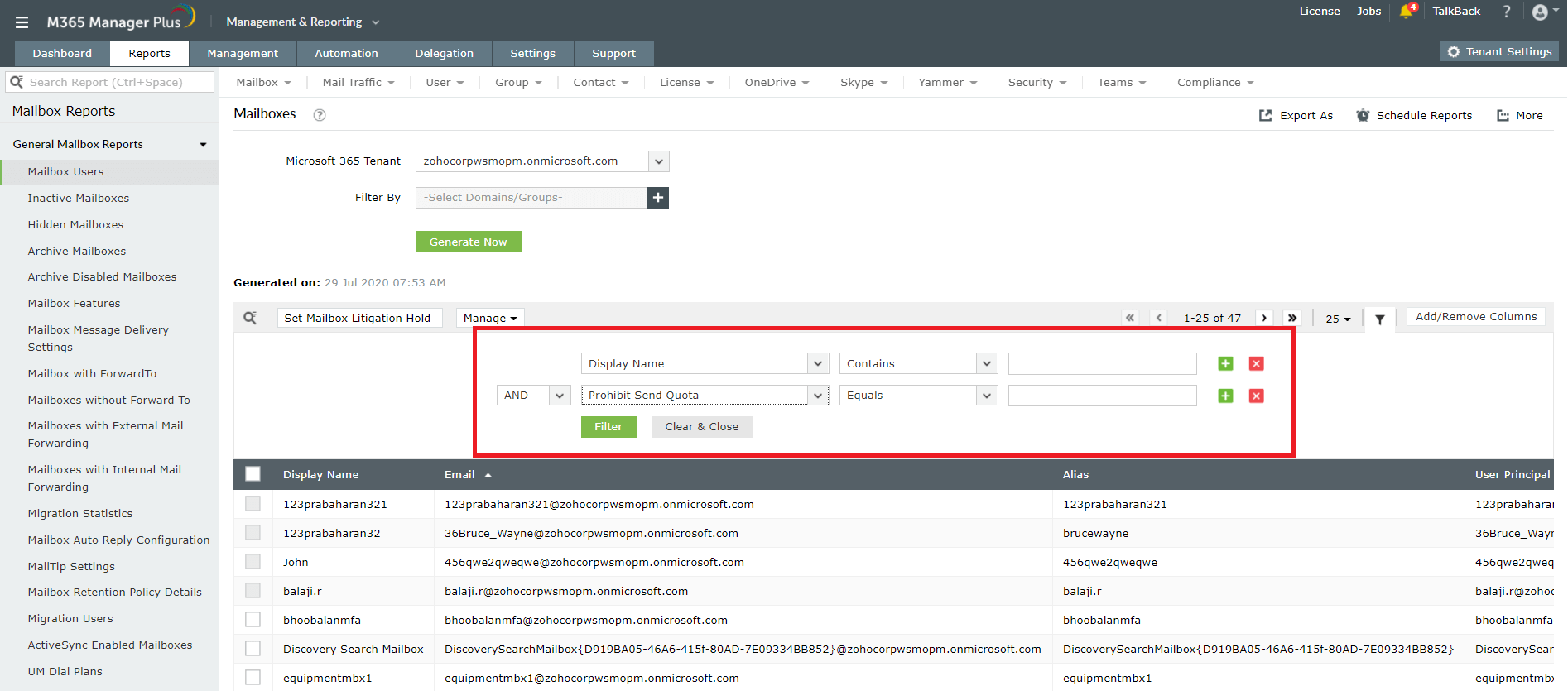Add a domain or group filter with plus
Image resolution: width=1568 pixels, height=691 pixels.
[x=658, y=198]
